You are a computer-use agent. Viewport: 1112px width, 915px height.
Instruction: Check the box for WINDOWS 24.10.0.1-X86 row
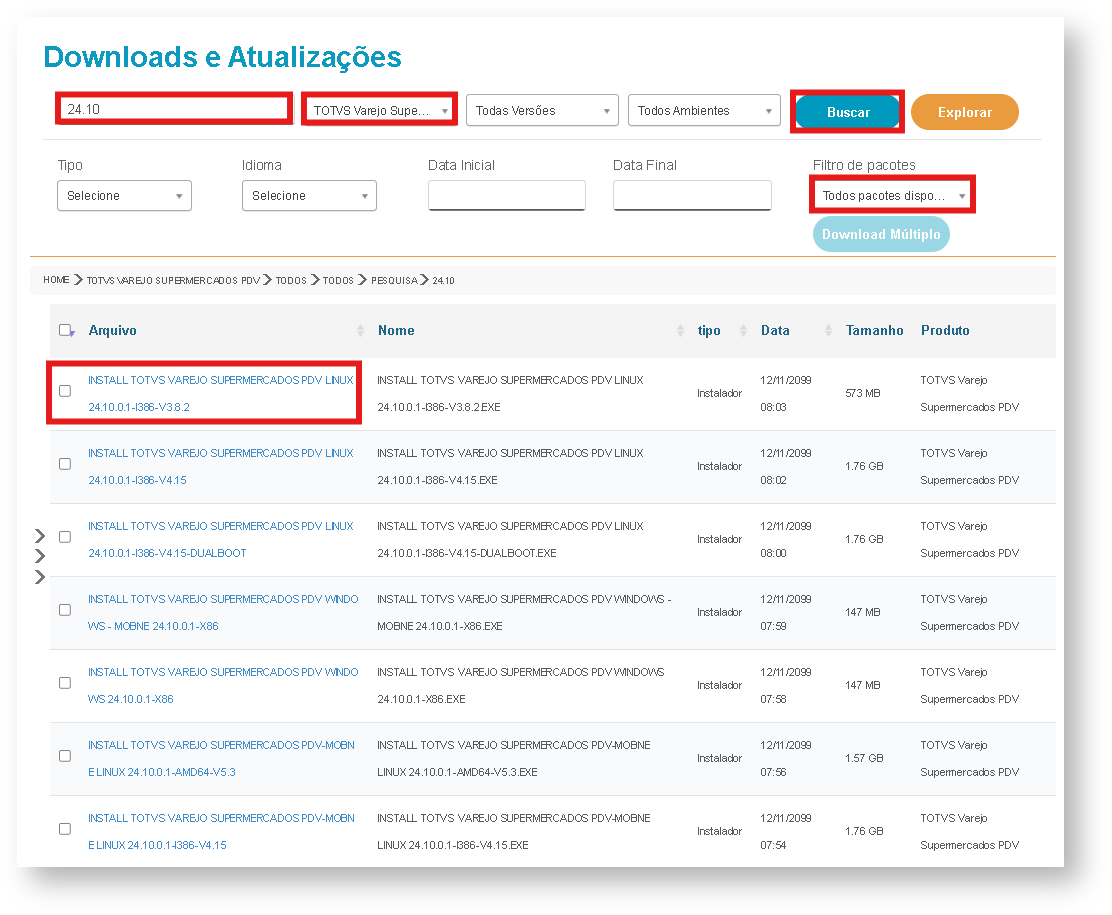tap(65, 683)
